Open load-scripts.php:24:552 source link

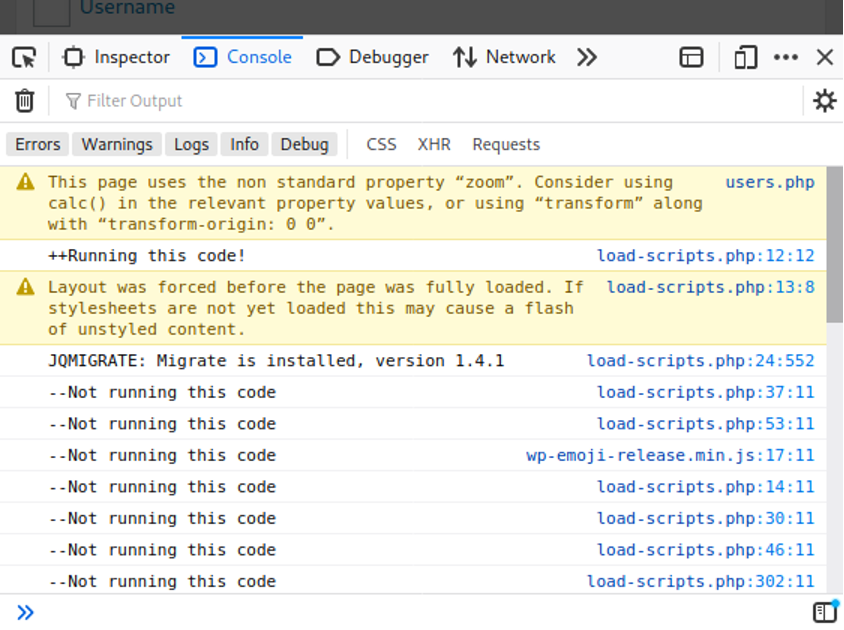(x=701, y=361)
